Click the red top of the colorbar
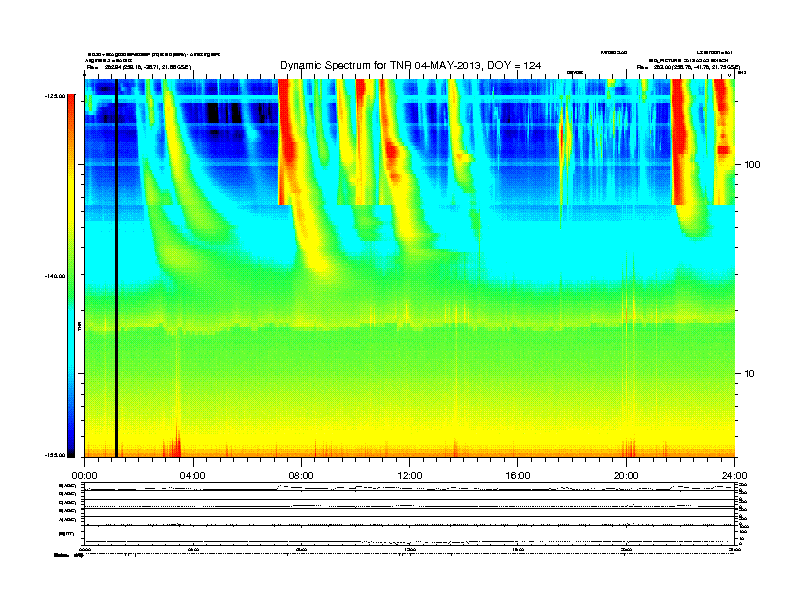This screenshot has width=792, height=612. point(71,106)
